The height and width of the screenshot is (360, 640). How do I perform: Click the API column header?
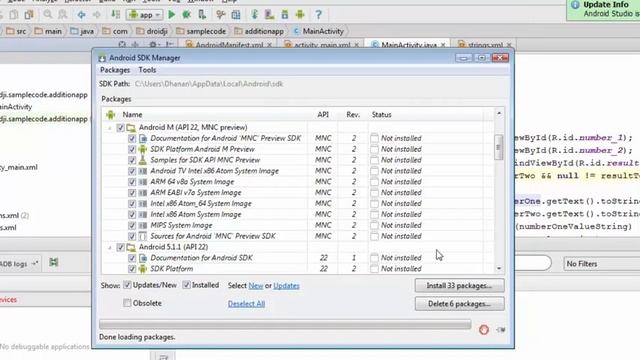(x=323, y=115)
